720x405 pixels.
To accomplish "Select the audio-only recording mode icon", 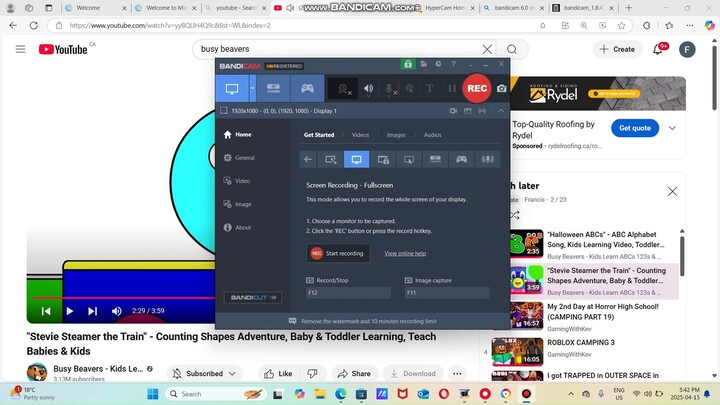I will [488, 159].
